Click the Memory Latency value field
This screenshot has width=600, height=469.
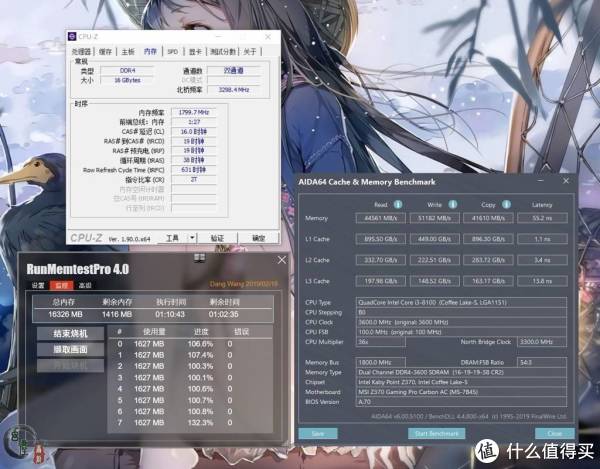(542, 218)
